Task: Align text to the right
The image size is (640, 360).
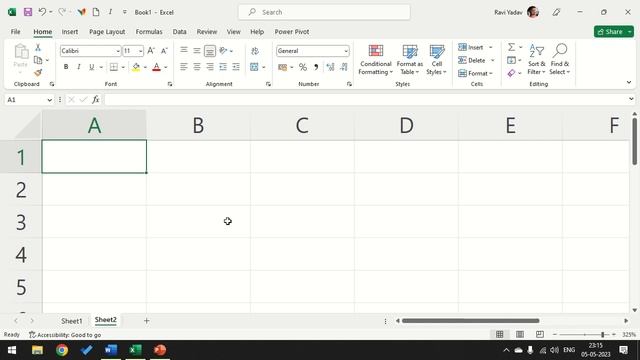Action: 210,67
